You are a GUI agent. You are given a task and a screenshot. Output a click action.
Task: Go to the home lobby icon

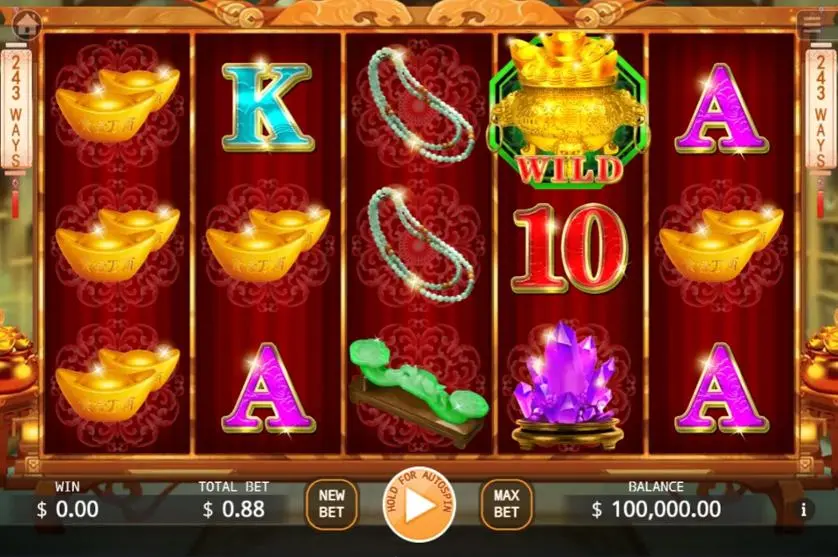click(26, 25)
